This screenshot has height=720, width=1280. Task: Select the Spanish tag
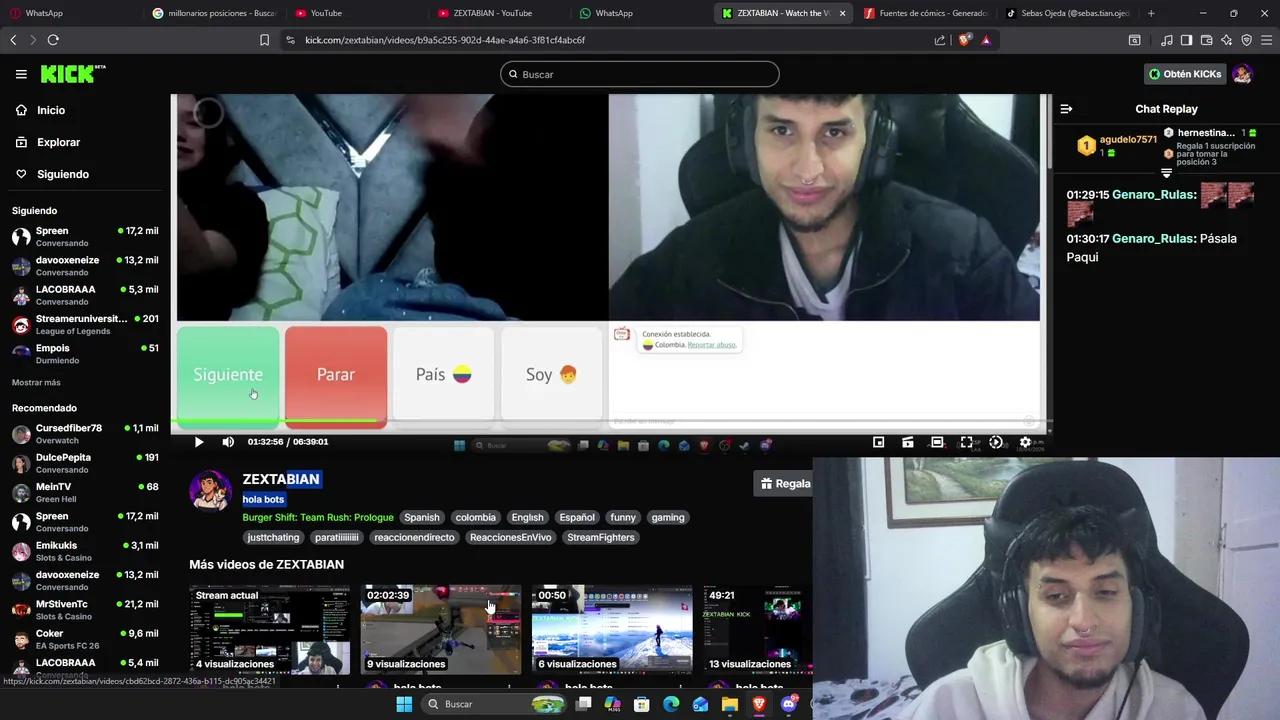pos(422,517)
